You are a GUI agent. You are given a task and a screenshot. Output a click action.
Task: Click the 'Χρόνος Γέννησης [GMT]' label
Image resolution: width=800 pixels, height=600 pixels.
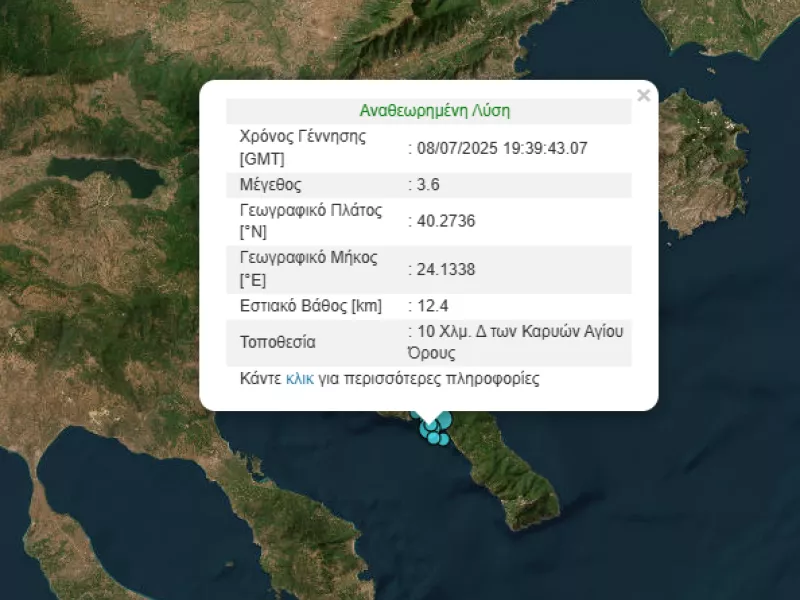[302, 148]
